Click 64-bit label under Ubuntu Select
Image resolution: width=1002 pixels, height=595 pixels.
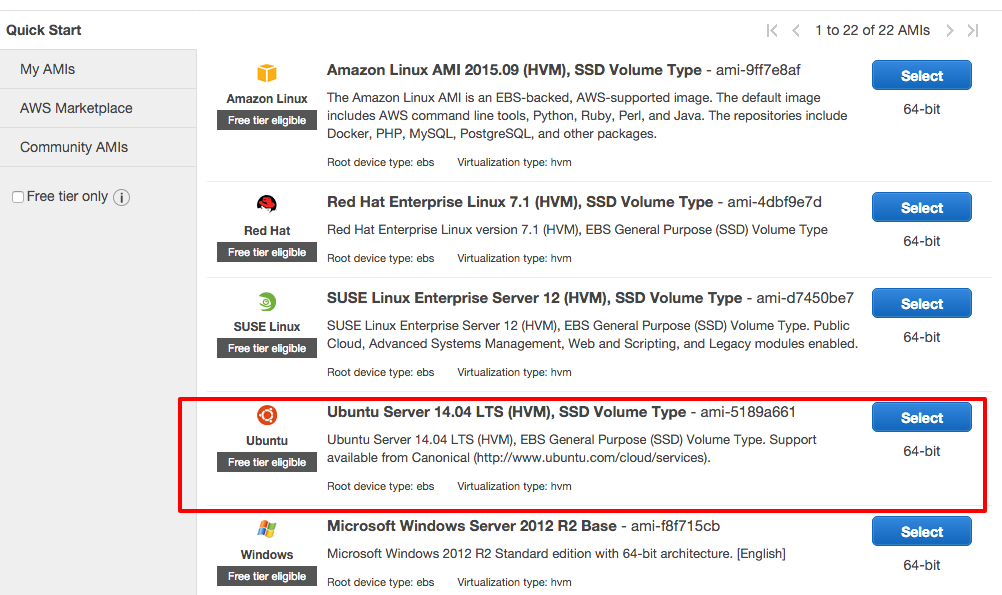click(x=921, y=451)
